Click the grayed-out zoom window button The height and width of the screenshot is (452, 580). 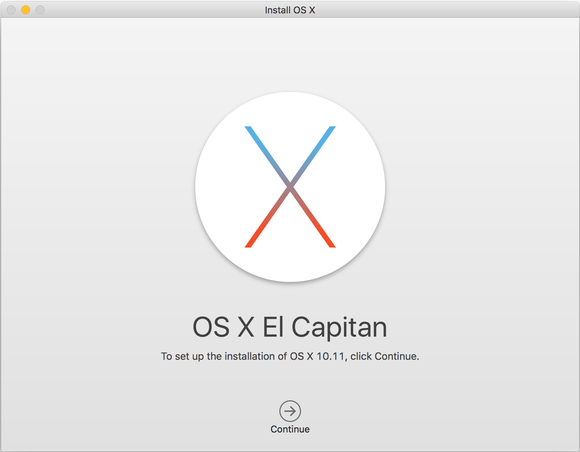tap(40, 10)
